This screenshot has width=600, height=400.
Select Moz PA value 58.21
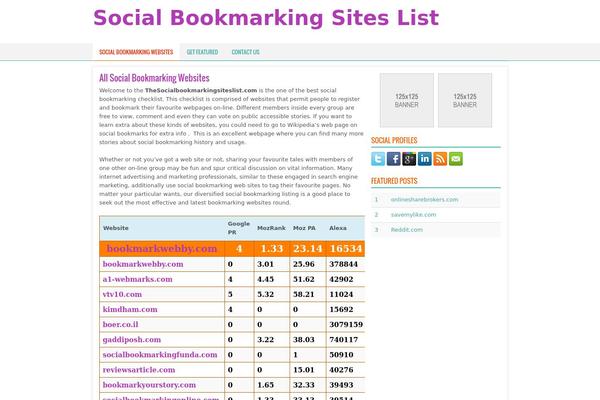[x=304, y=294]
